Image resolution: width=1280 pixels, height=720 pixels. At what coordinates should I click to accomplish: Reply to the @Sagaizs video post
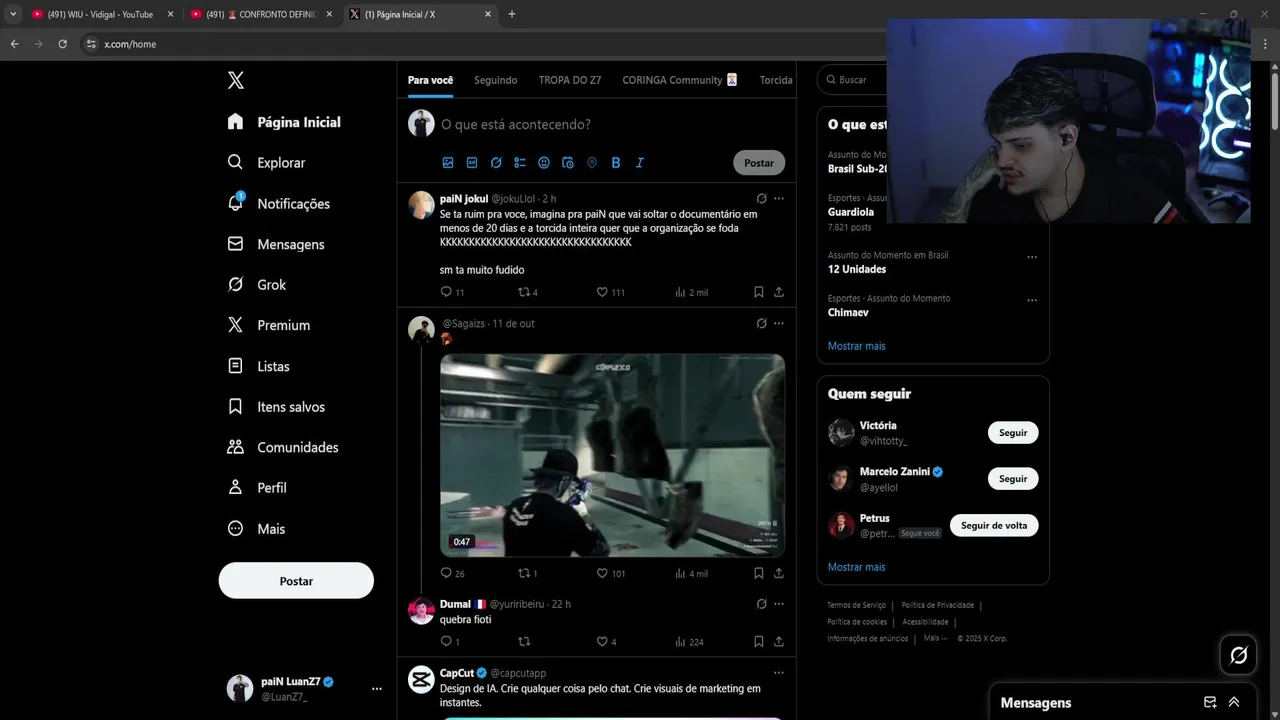pyautogui.click(x=452, y=573)
